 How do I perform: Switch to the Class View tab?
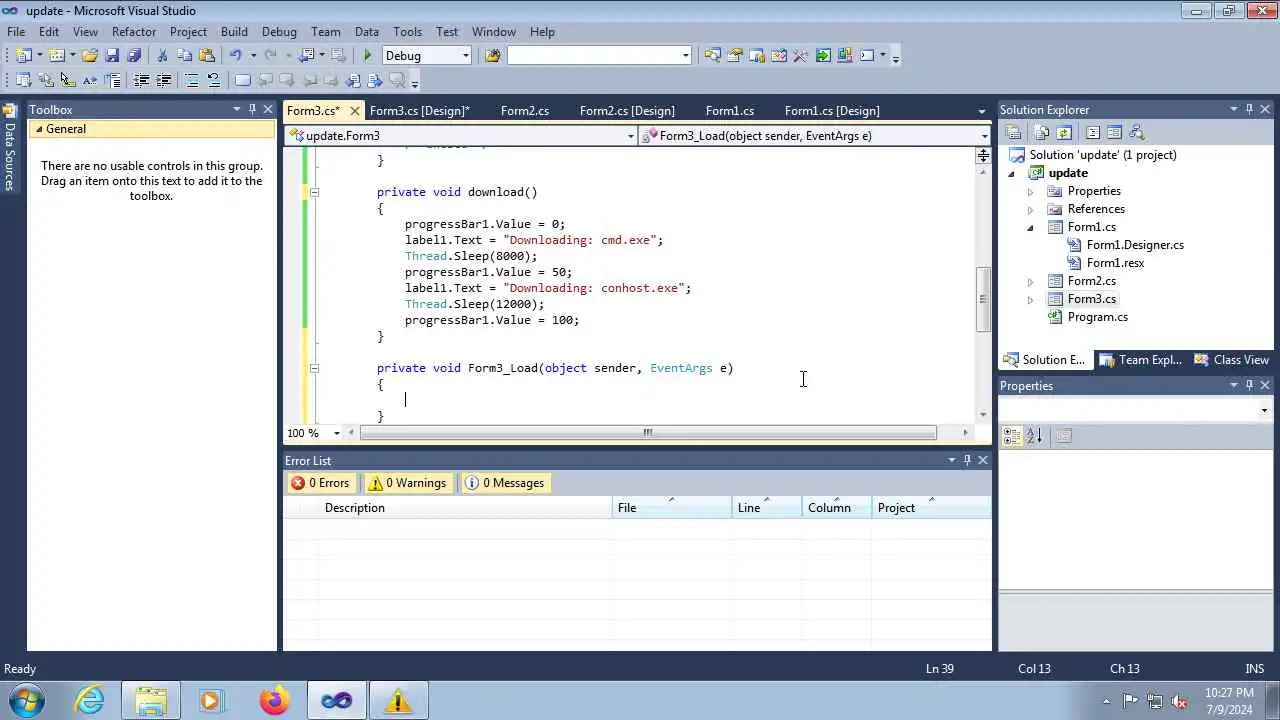coord(1233,360)
